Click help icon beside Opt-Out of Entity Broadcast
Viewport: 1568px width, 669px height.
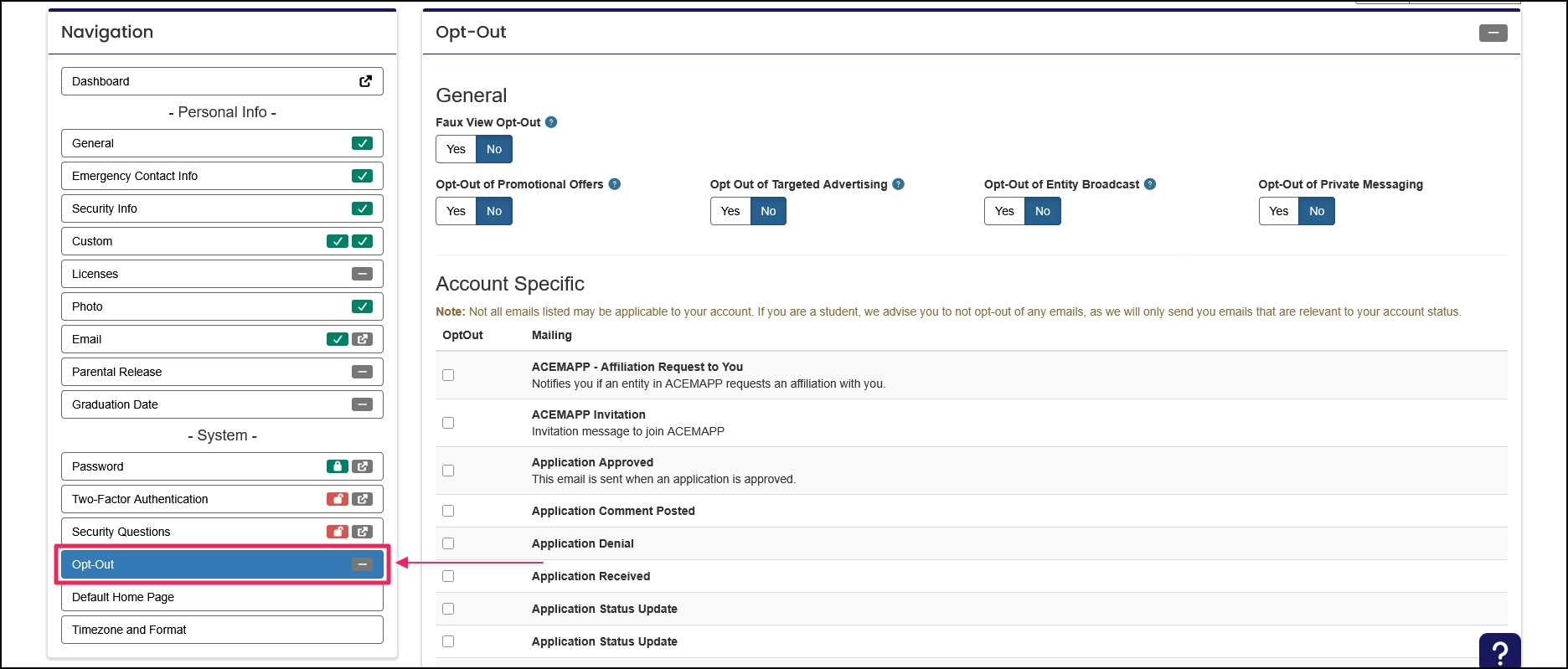pos(1150,184)
